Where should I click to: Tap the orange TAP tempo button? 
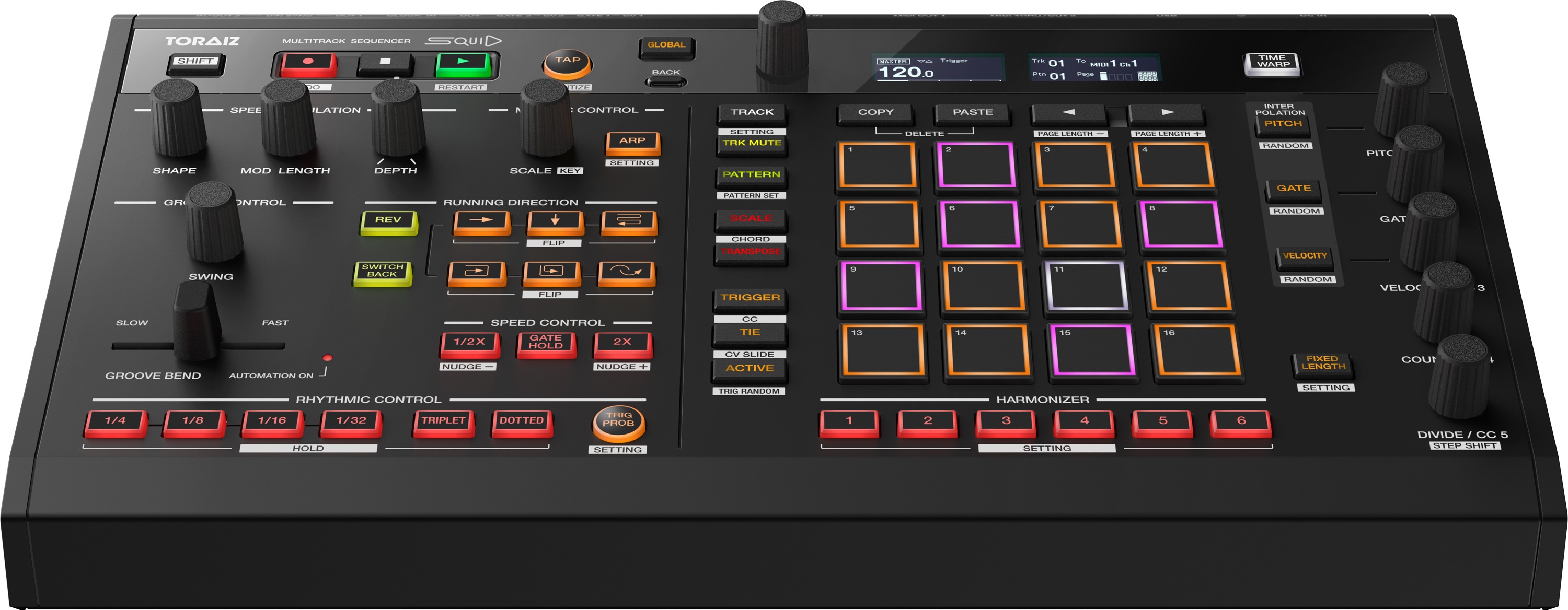tap(567, 62)
